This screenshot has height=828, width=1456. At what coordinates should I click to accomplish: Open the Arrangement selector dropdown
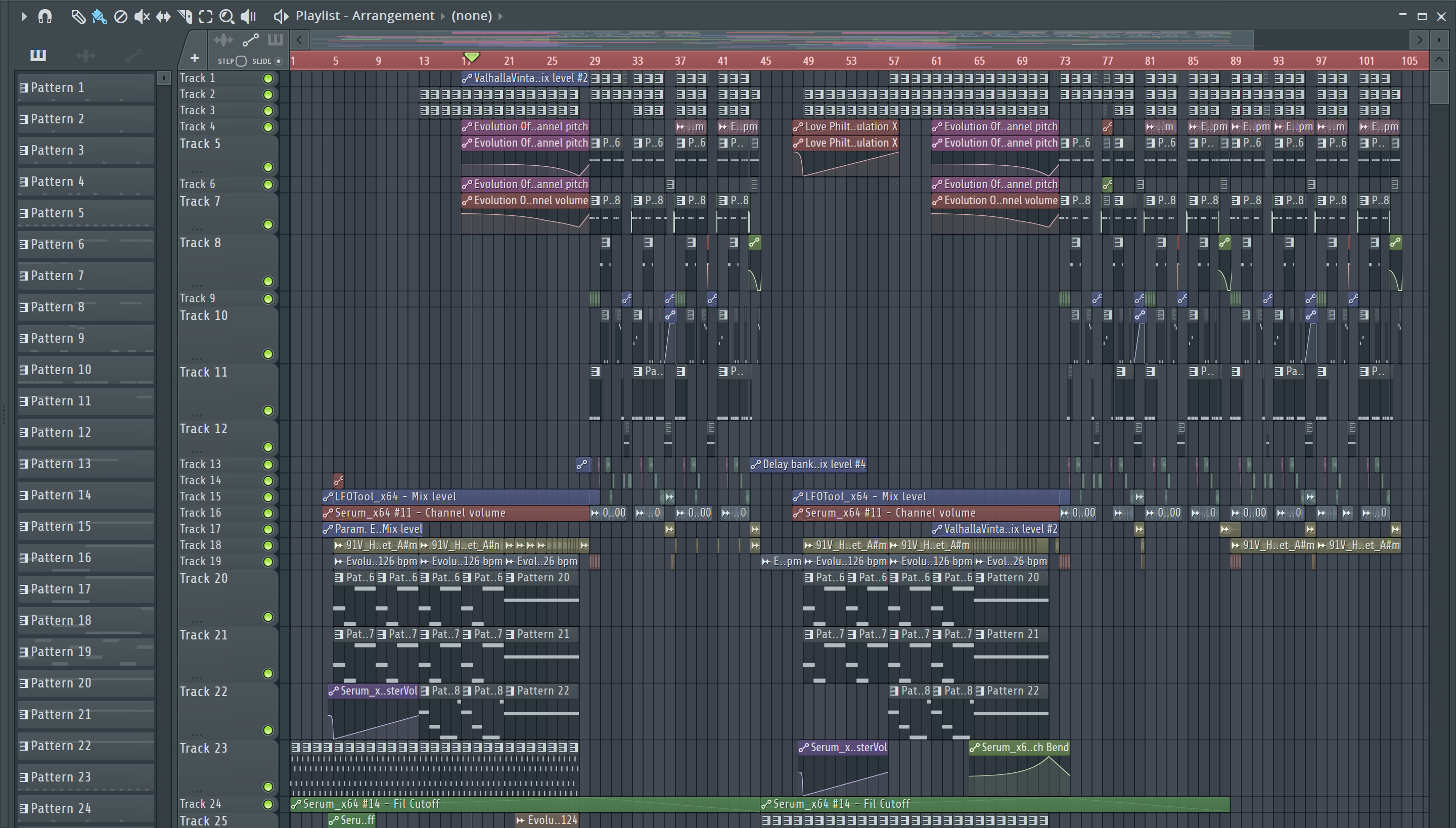coord(442,16)
